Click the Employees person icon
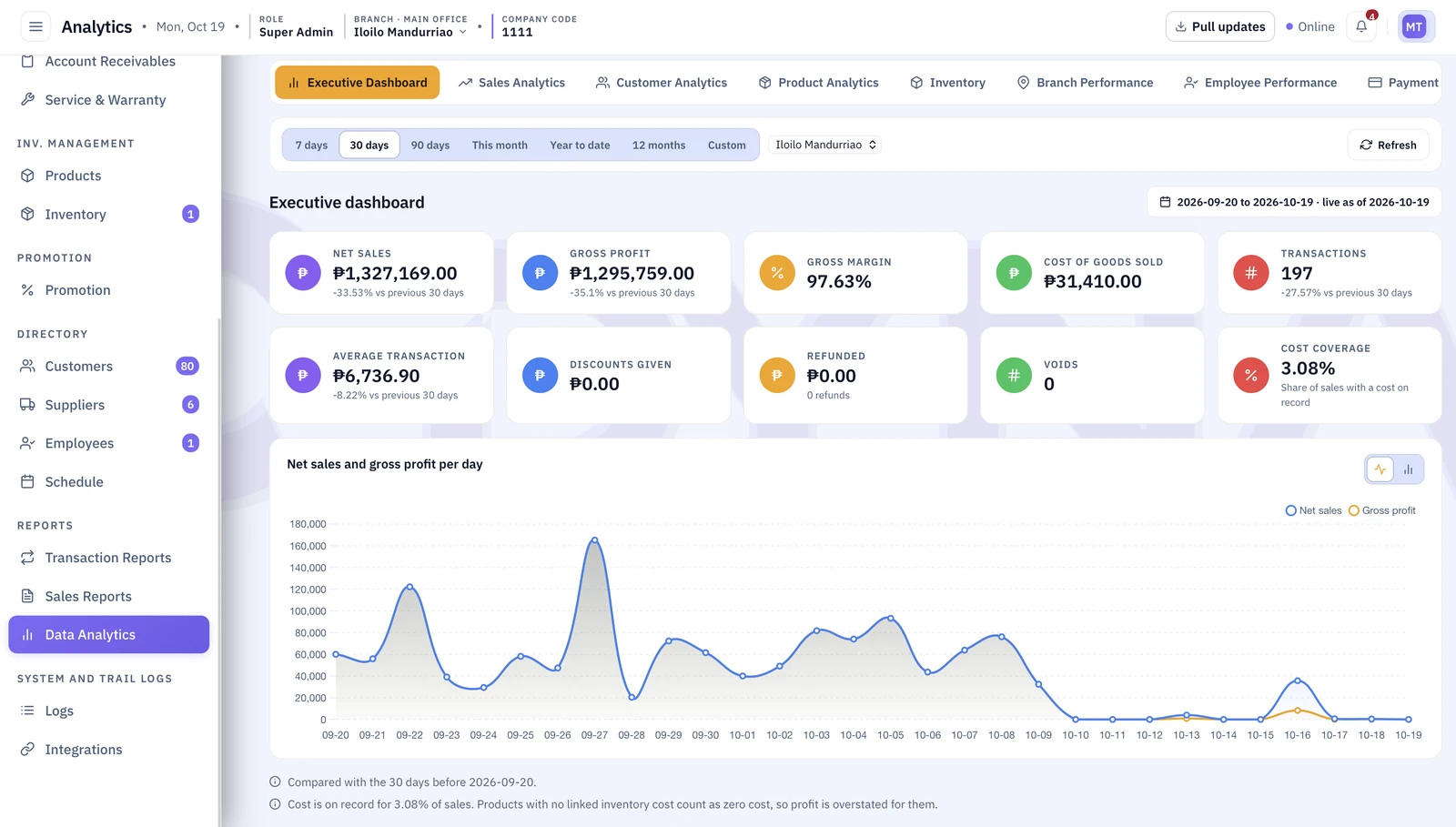The width and height of the screenshot is (1456, 827). click(27, 443)
